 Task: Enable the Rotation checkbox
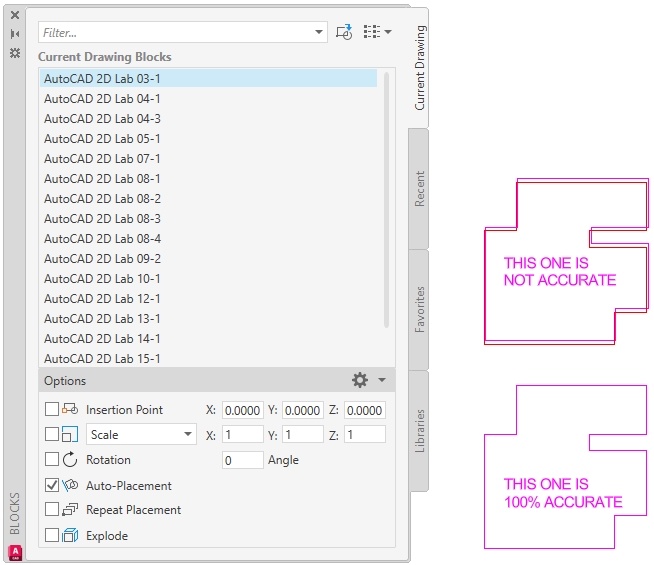(52, 460)
